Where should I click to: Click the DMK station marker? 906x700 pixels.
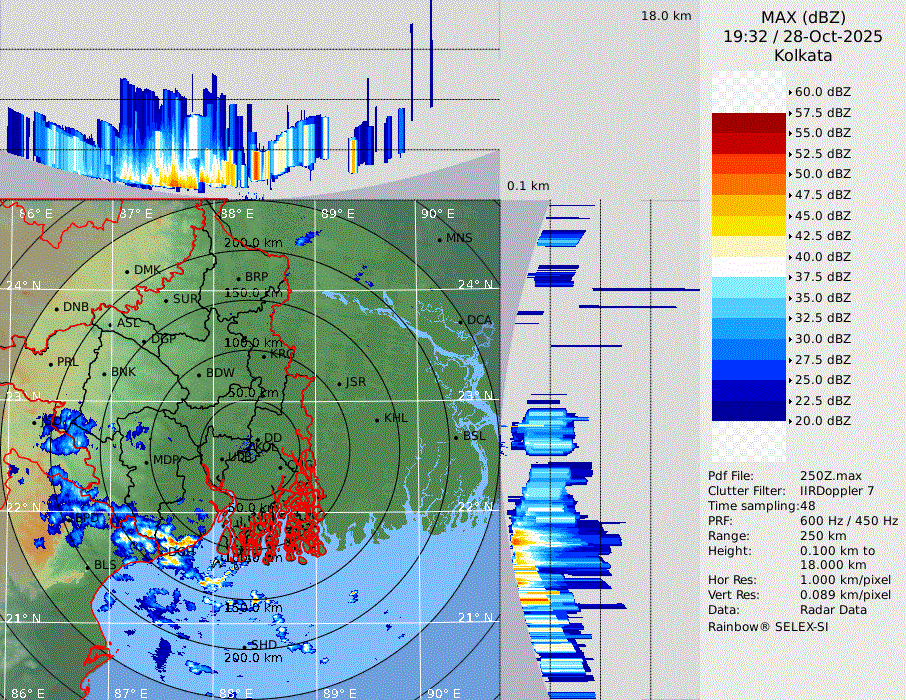[x=127, y=271]
